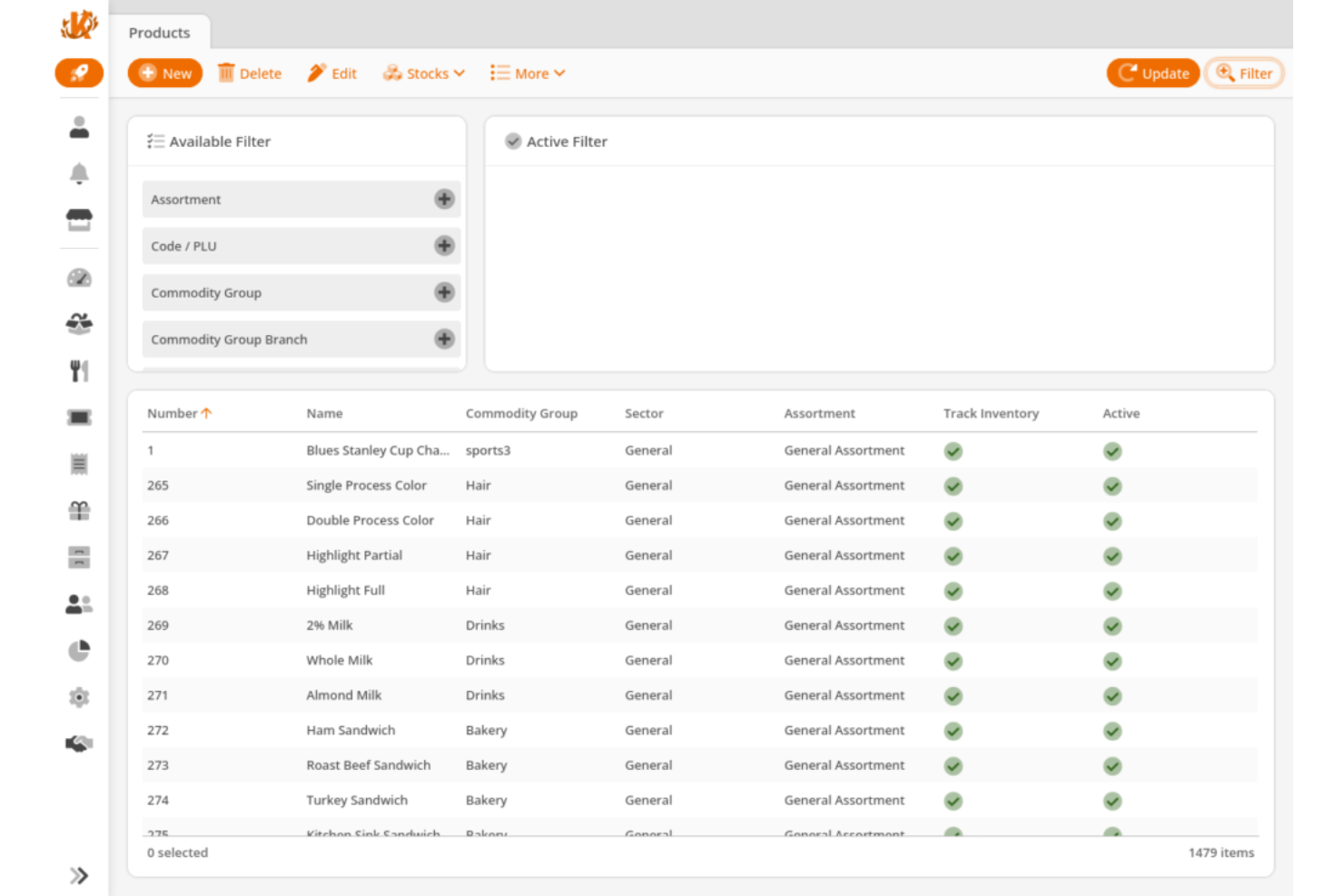Open the receipt icon in sidebar
The width and height of the screenshot is (1344, 896).
79,464
